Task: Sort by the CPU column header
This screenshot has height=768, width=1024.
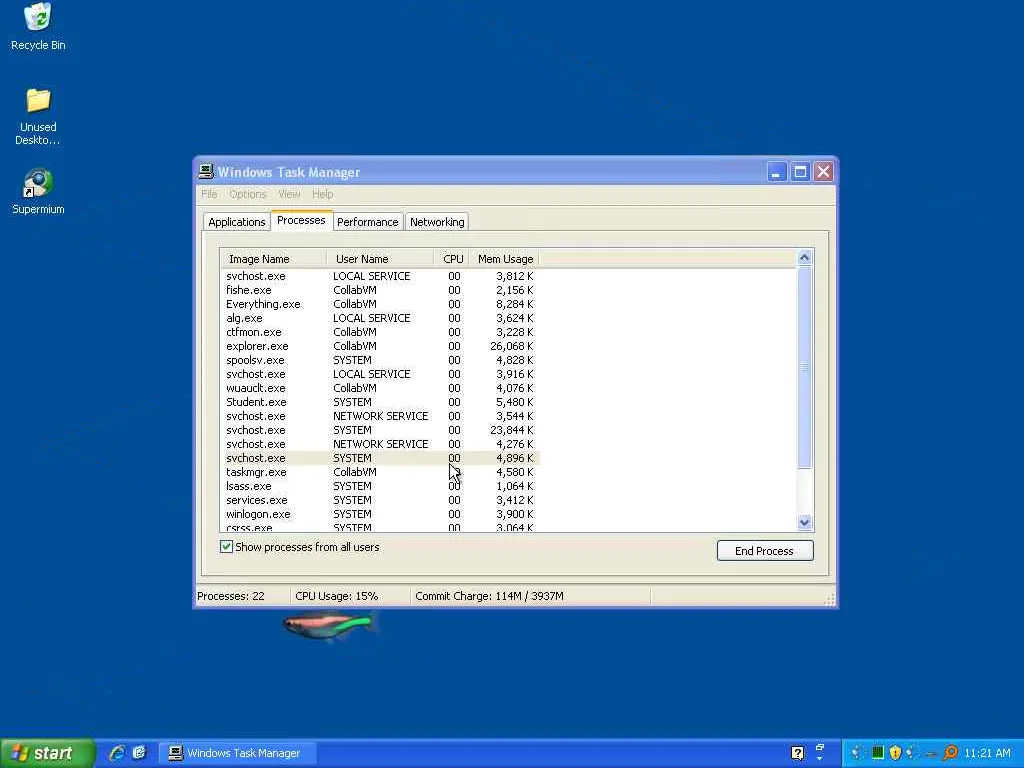Action: 452,259
